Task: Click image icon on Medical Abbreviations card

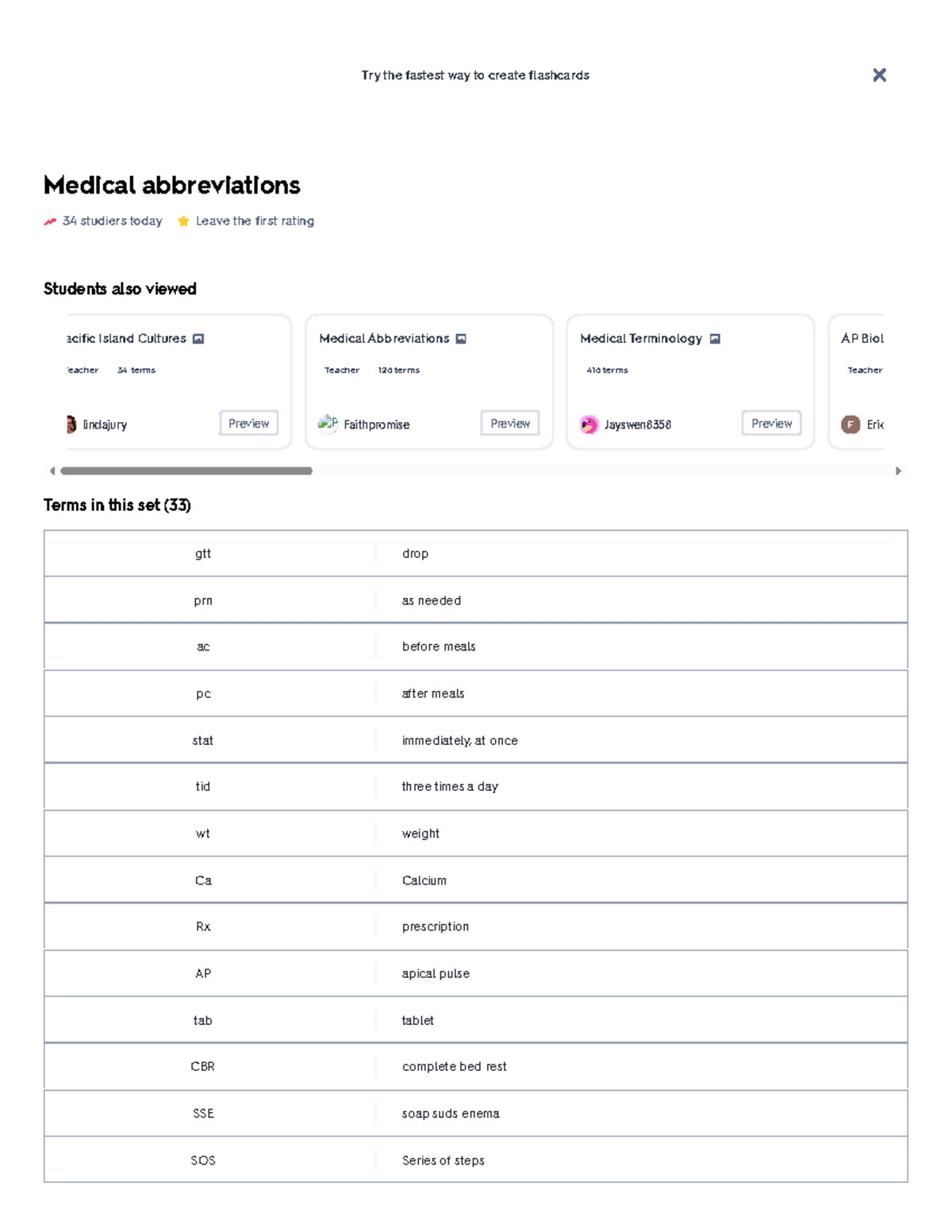Action: (461, 338)
